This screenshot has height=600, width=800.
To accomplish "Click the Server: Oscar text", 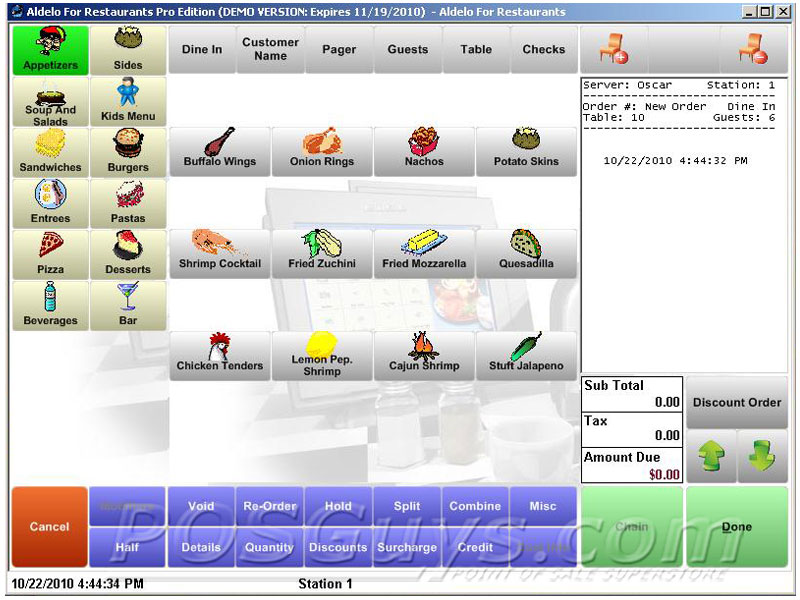I will pyautogui.click(x=627, y=85).
